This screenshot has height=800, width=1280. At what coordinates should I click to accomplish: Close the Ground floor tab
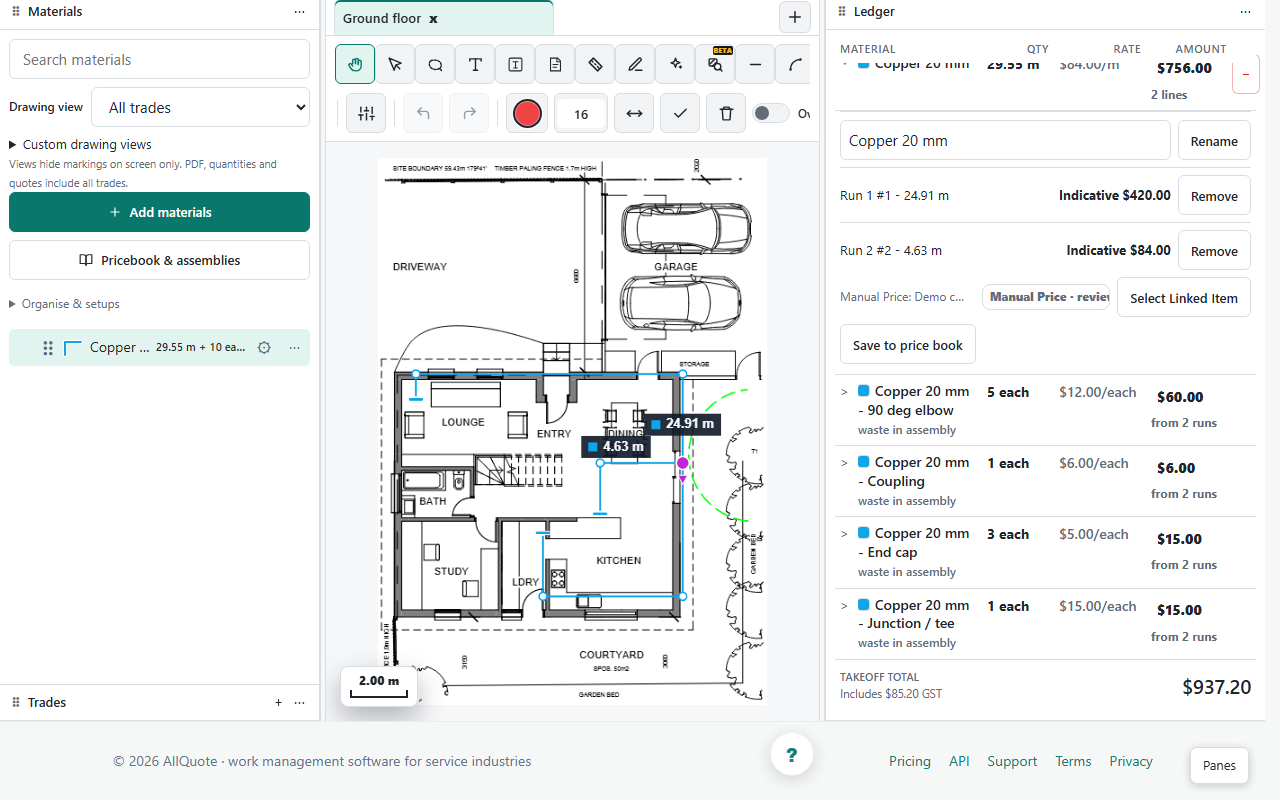(x=433, y=19)
